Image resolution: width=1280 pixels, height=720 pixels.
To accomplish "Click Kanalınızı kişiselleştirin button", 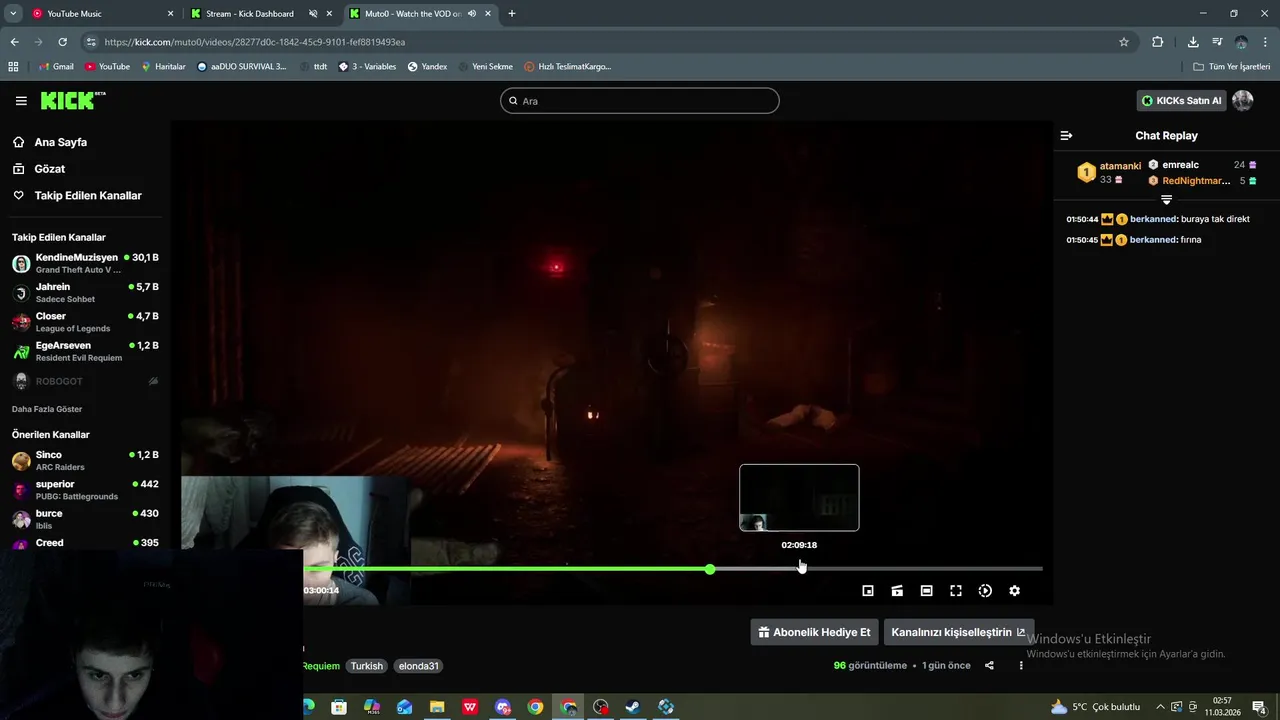I will click(x=958, y=632).
